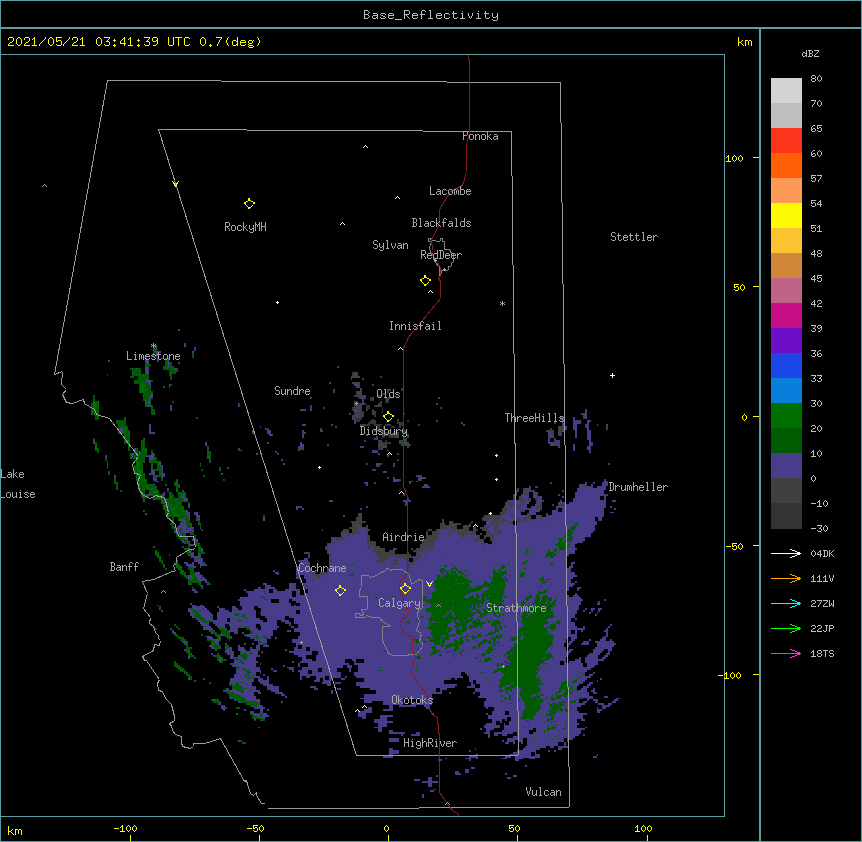The image size is (862, 842).
Task: Click the Vulcan label
Action: pyautogui.click(x=543, y=792)
